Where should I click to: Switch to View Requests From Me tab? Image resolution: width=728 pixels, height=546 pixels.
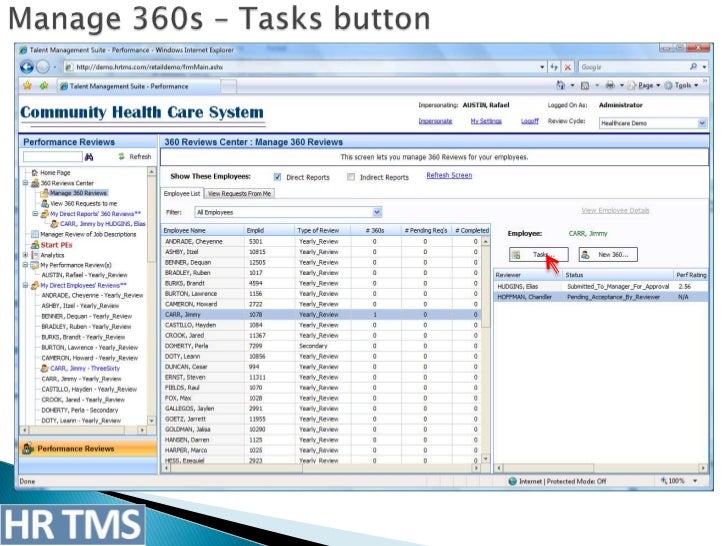point(240,194)
